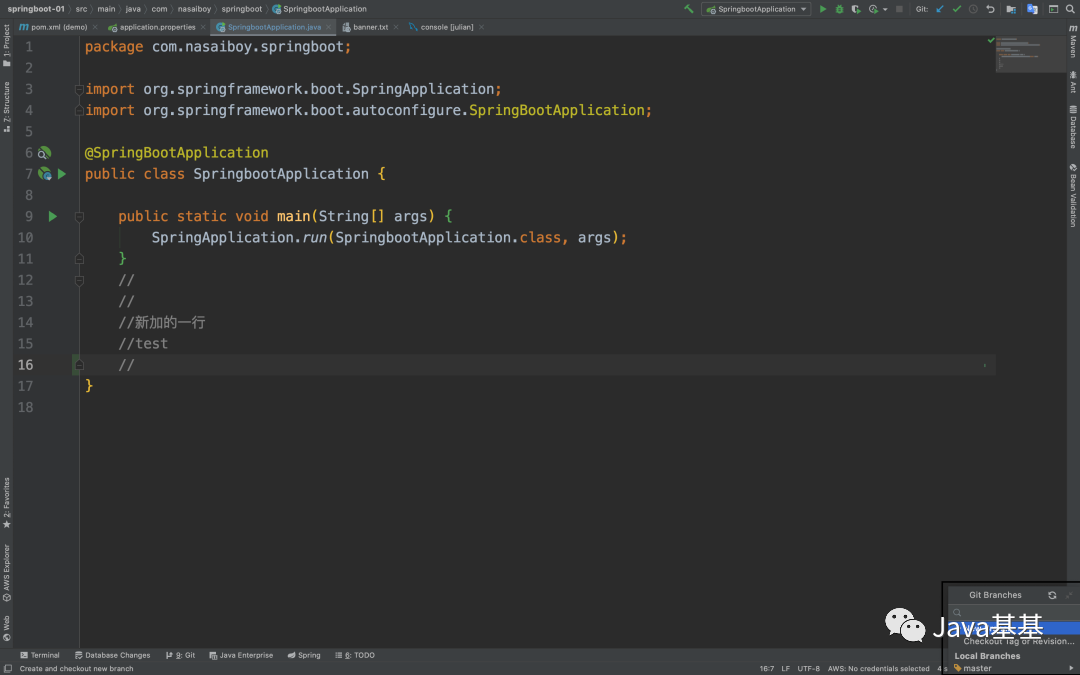Click Spring gutter icon on line 7
Screen dimensions: 1080x675
(x=45, y=174)
